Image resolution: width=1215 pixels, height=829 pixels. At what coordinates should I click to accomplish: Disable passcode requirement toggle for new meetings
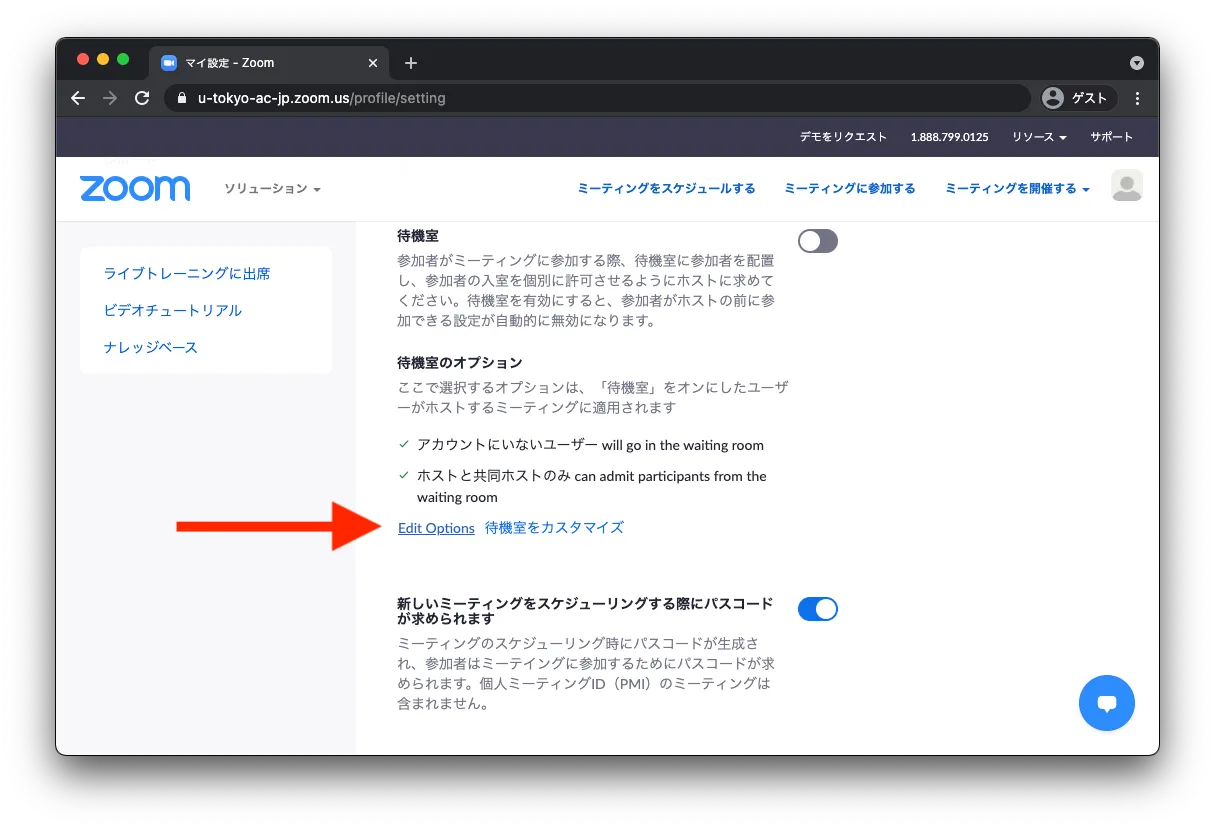[817, 609]
